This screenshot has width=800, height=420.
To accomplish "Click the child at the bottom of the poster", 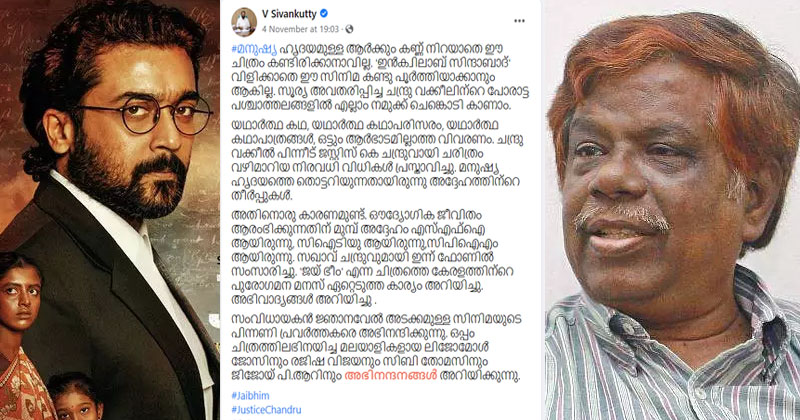I will click(76, 397).
